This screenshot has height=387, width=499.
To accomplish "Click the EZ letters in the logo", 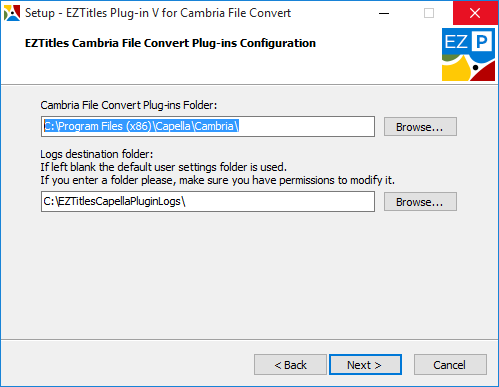I will pos(456,42).
